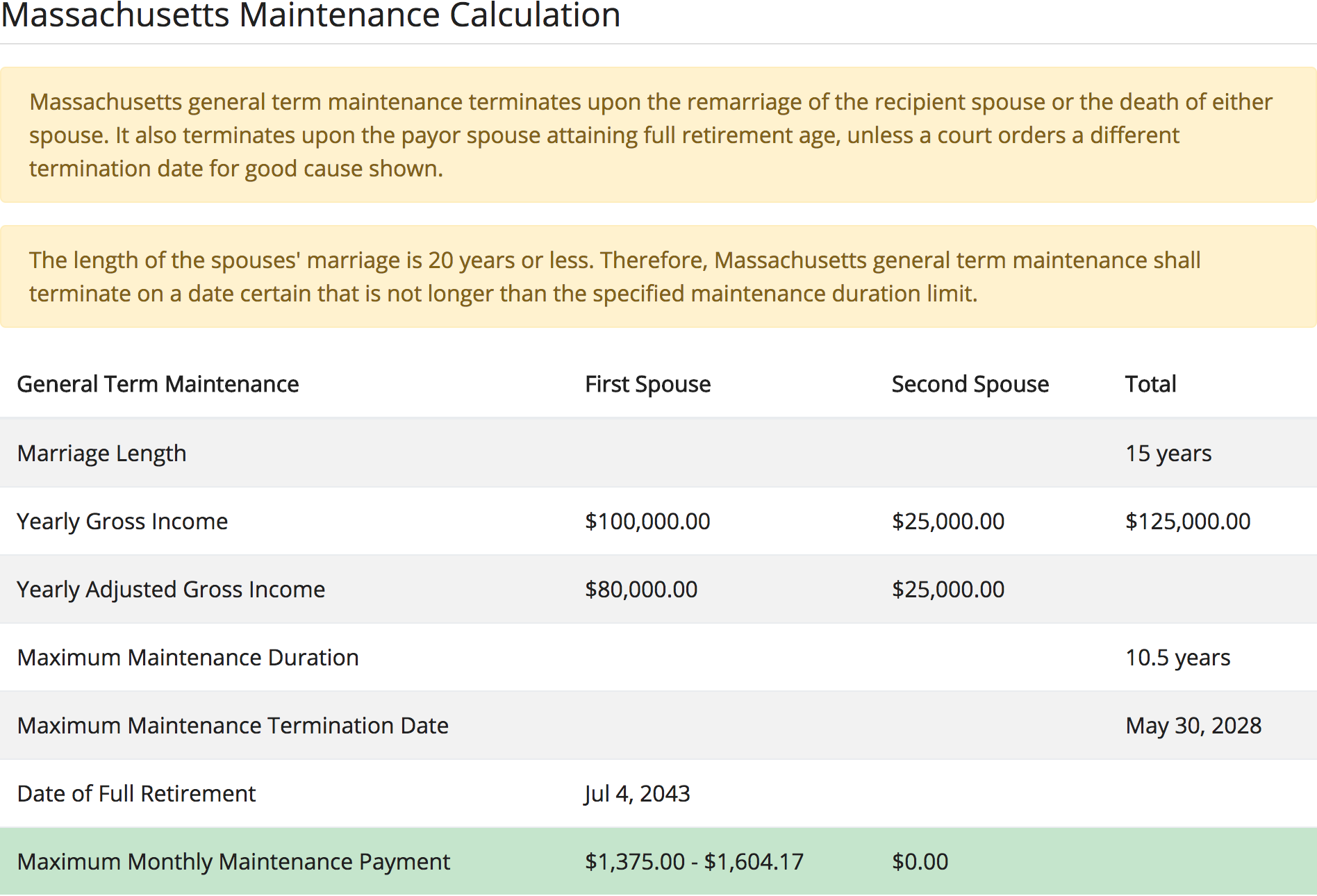Click the Total column header
This screenshot has width=1317, height=896.
1150,384
